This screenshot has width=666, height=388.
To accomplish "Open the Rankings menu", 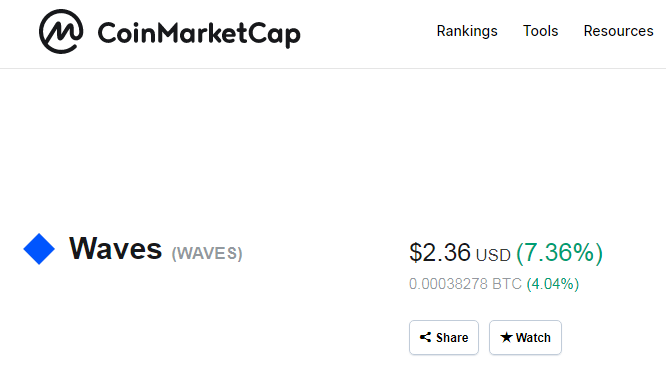I will pos(467,31).
